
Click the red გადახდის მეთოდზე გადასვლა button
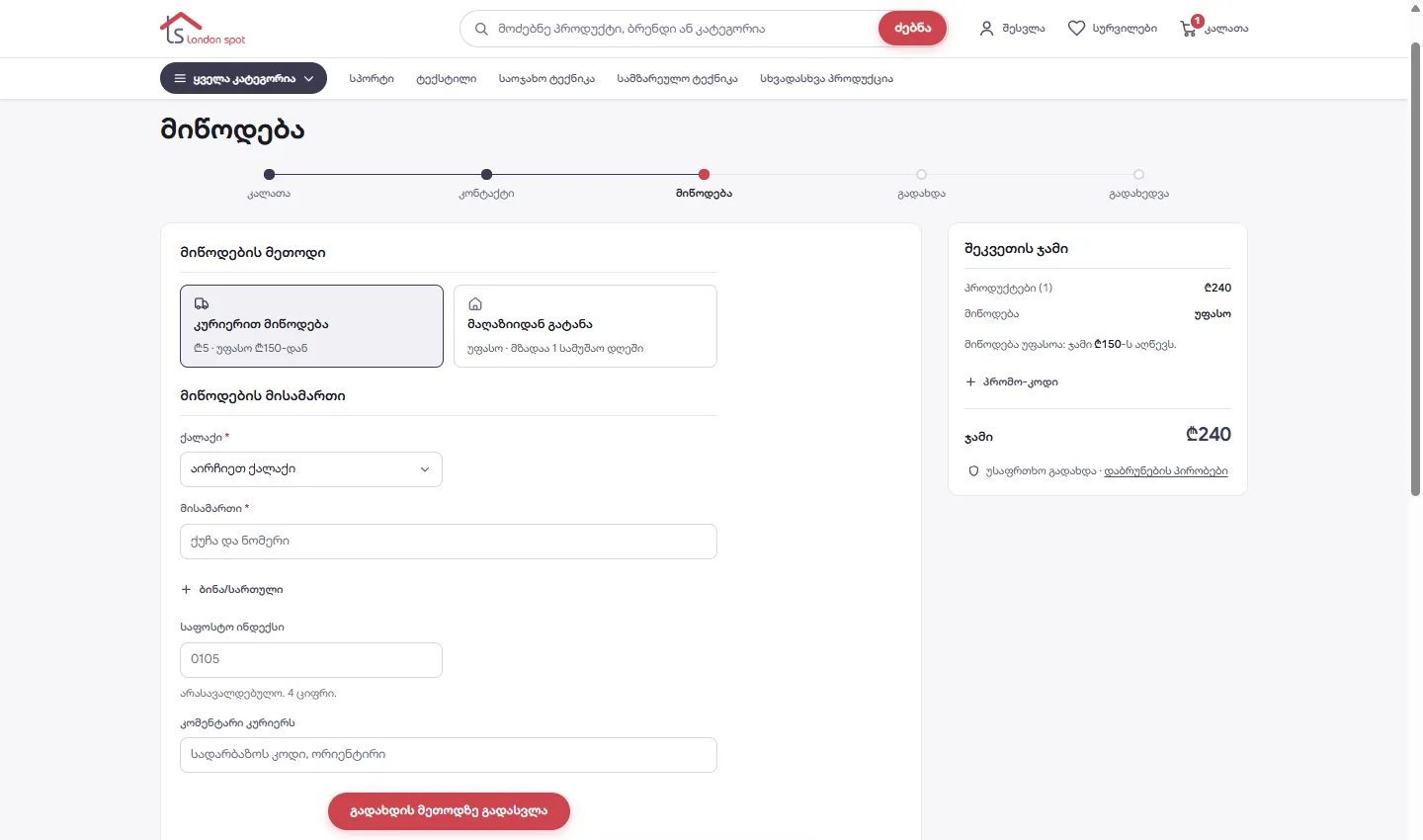(x=449, y=811)
